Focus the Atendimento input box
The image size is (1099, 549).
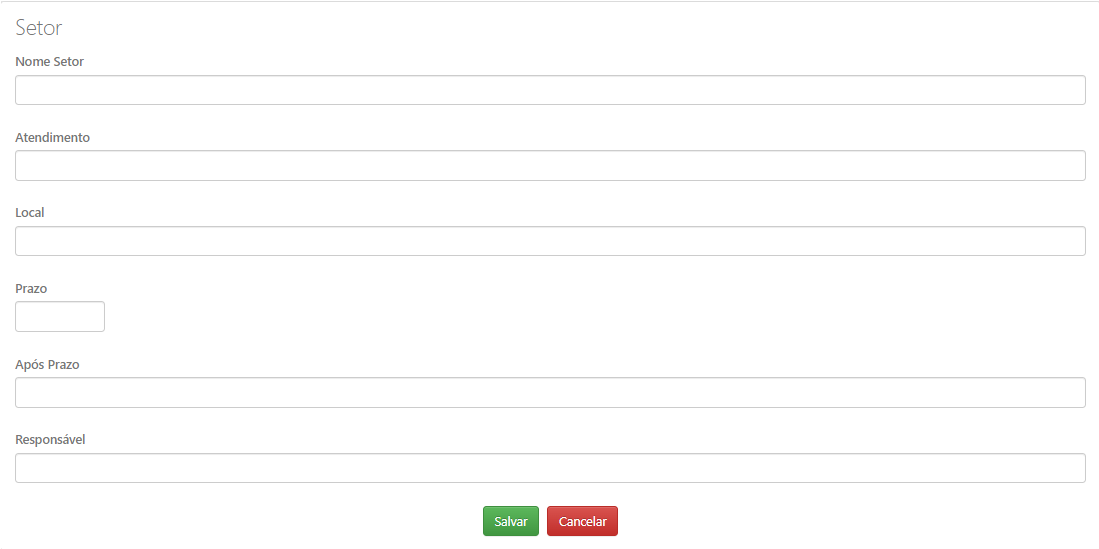550,165
